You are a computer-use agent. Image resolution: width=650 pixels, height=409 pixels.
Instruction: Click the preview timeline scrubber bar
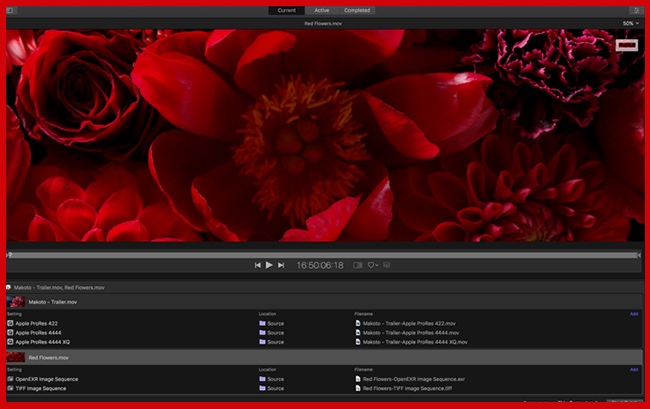pyautogui.click(x=324, y=255)
